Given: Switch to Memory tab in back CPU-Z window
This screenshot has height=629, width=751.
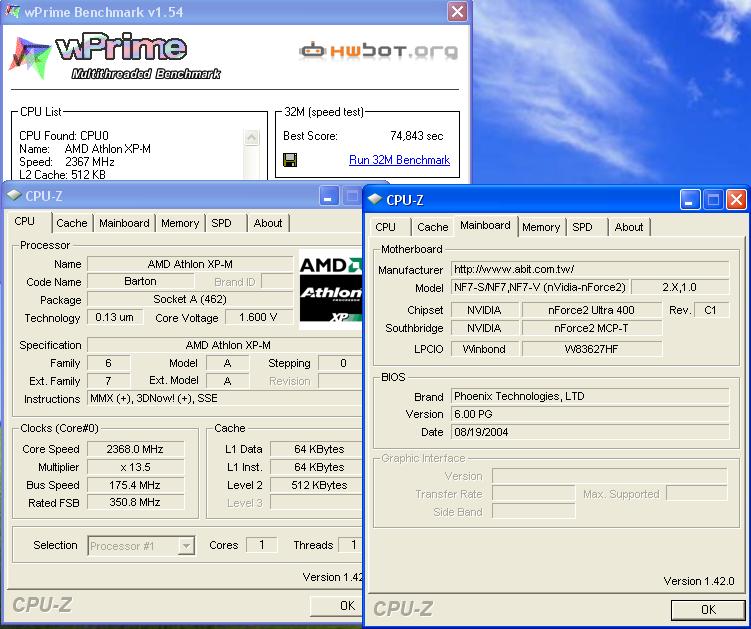Looking at the screenshot, I should tap(180, 223).
